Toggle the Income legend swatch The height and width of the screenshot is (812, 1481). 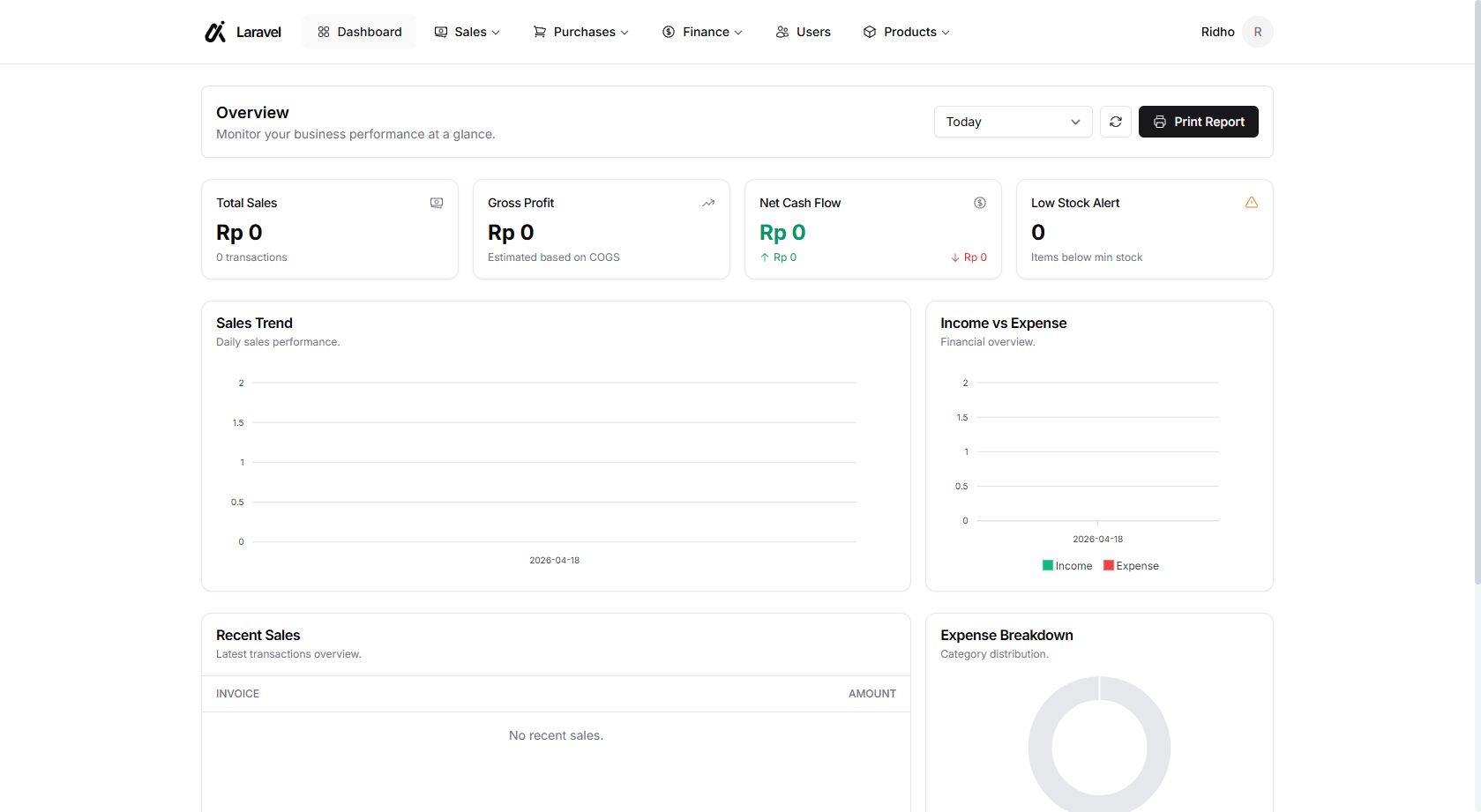[1048, 565]
